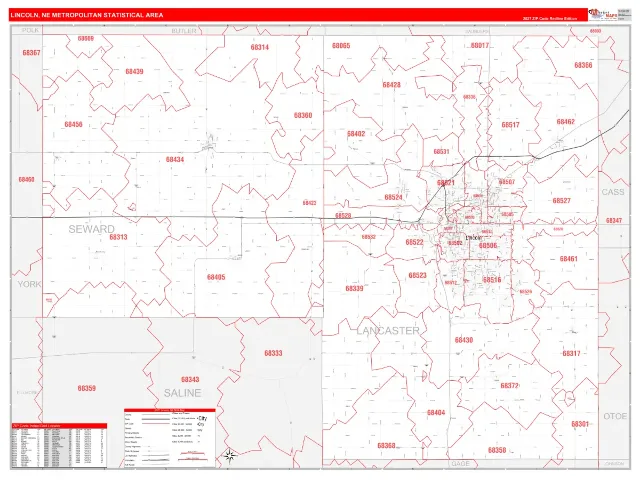Click the 68430 ZIP label
Screen dimensions: 640x480
pyautogui.click(x=464, y=340)
